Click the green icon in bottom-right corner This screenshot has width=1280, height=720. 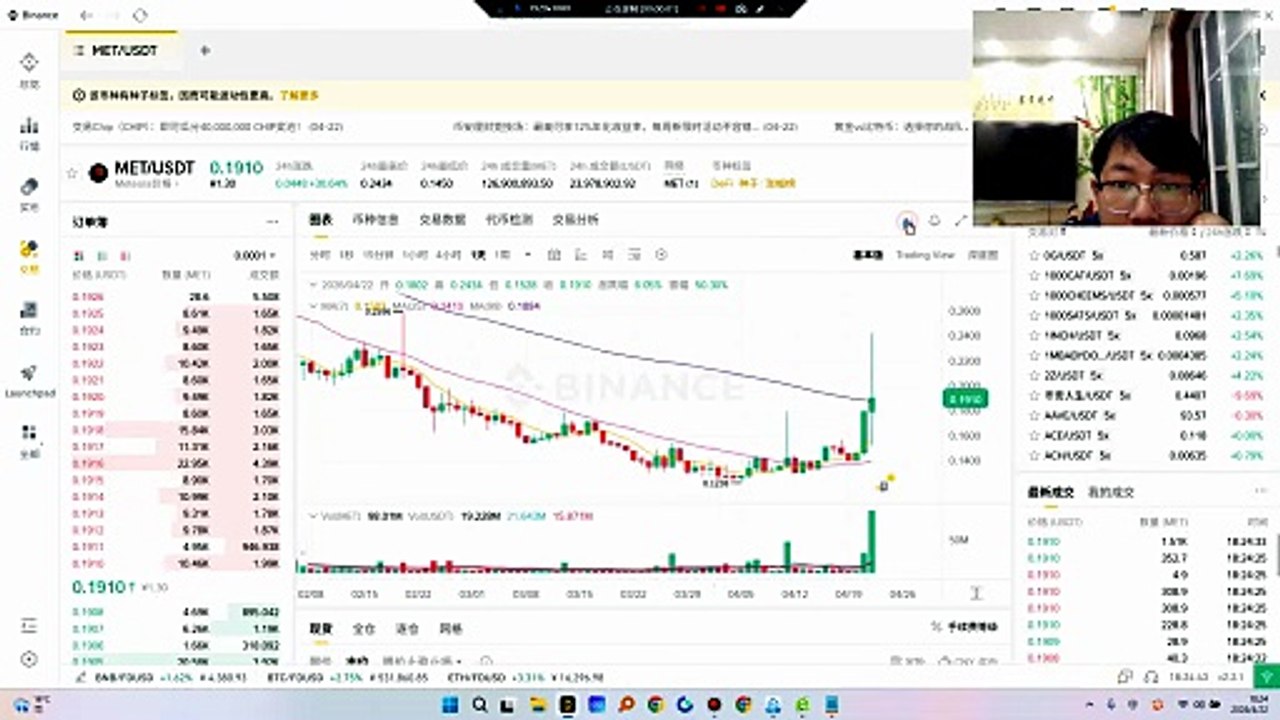pyautogui.click(x=1266, y=677)
